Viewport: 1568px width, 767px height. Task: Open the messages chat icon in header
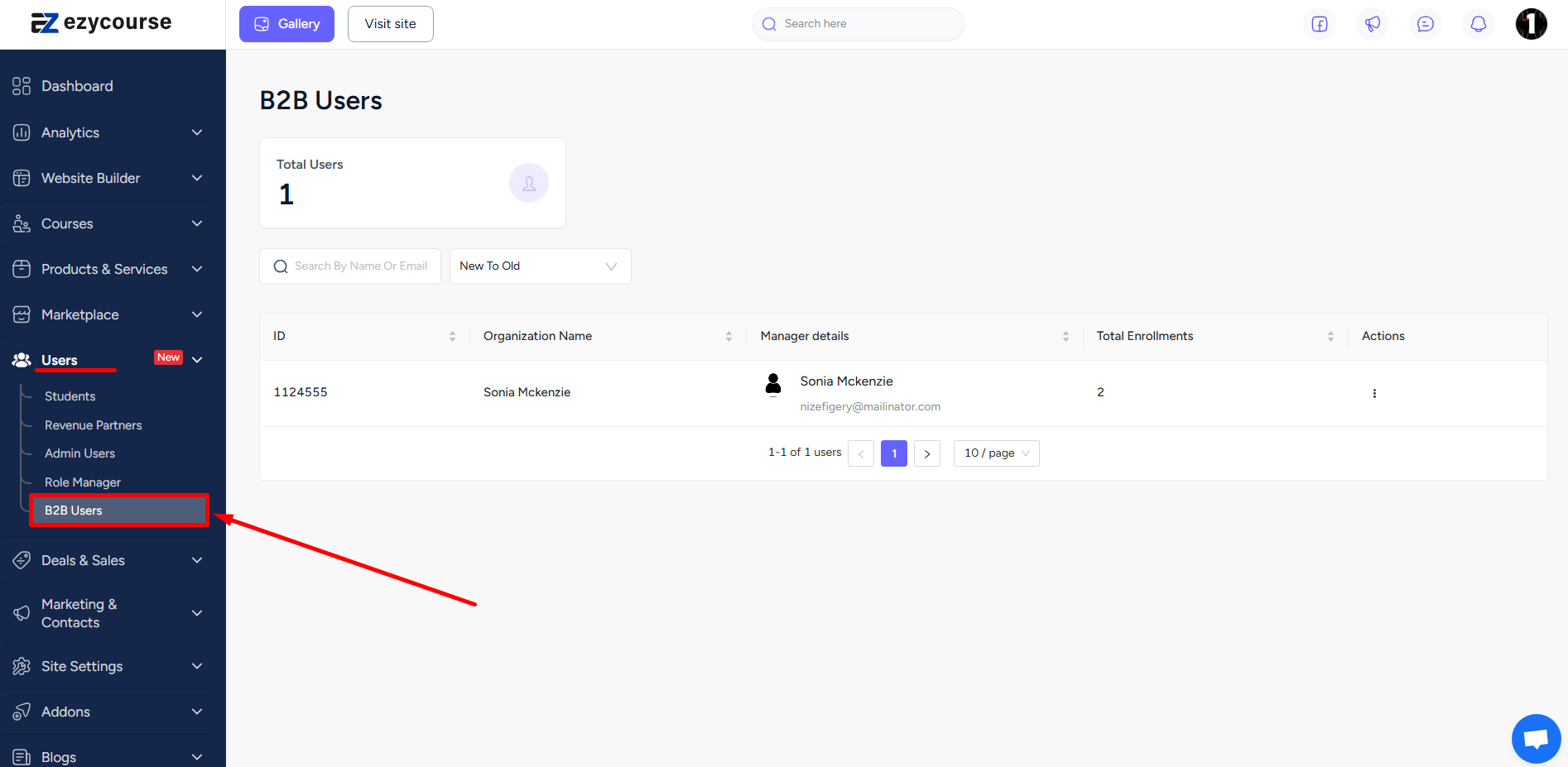pos(1426,24)
